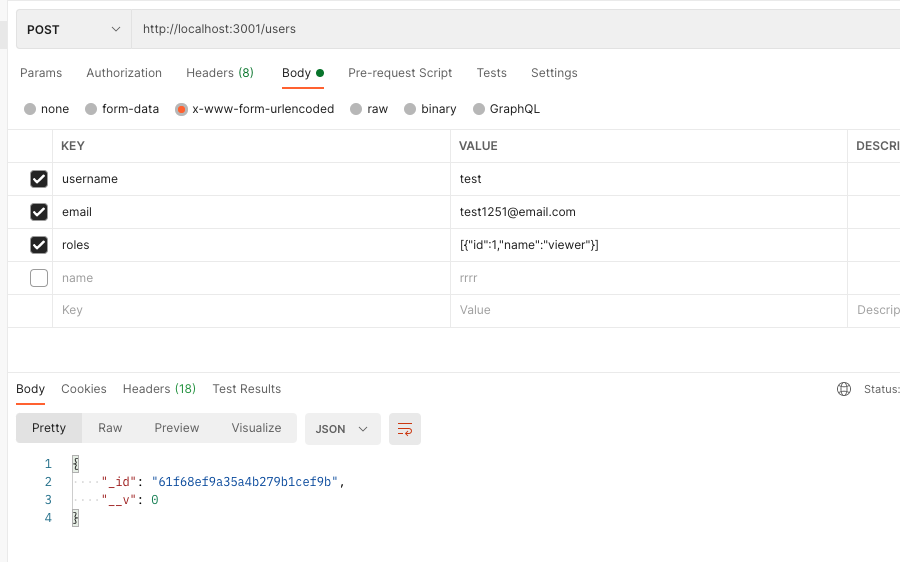
Task: Switch to Visualize response view
Action: 256,428
